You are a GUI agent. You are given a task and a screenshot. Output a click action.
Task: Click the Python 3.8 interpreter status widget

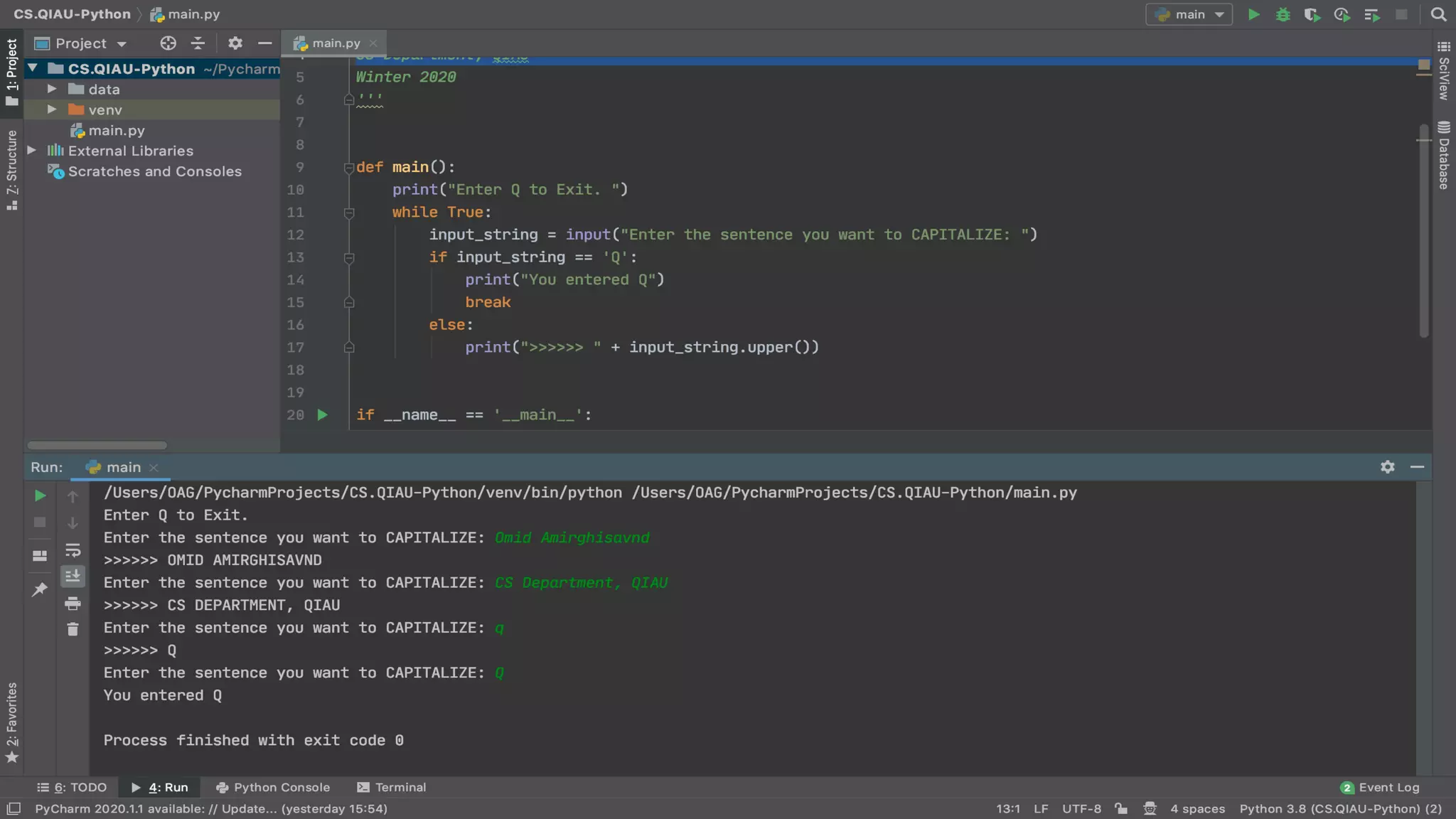(1340, 808)
